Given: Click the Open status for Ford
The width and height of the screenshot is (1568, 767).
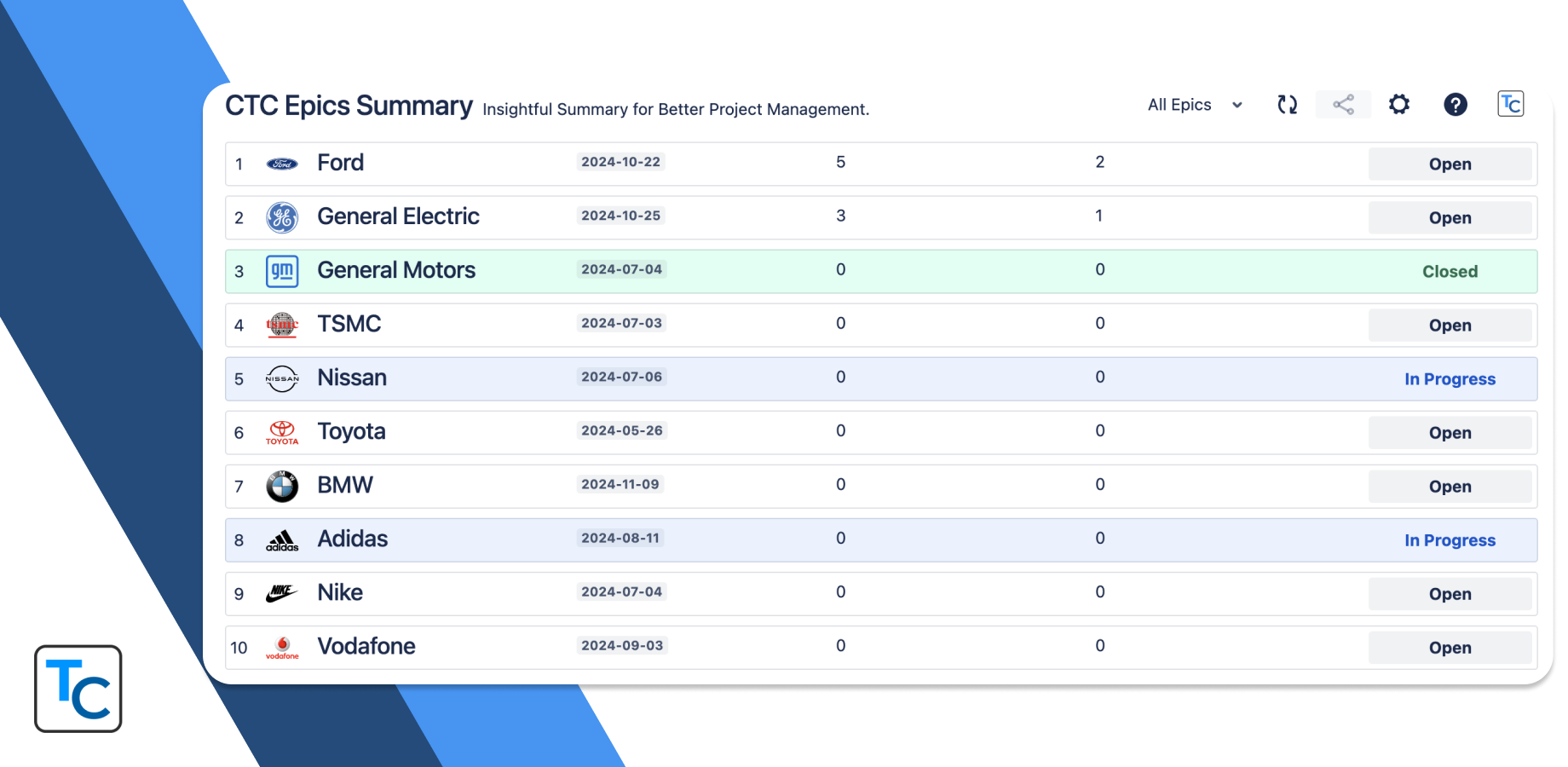Looking at the screenshot, I should click(1450, 164).
